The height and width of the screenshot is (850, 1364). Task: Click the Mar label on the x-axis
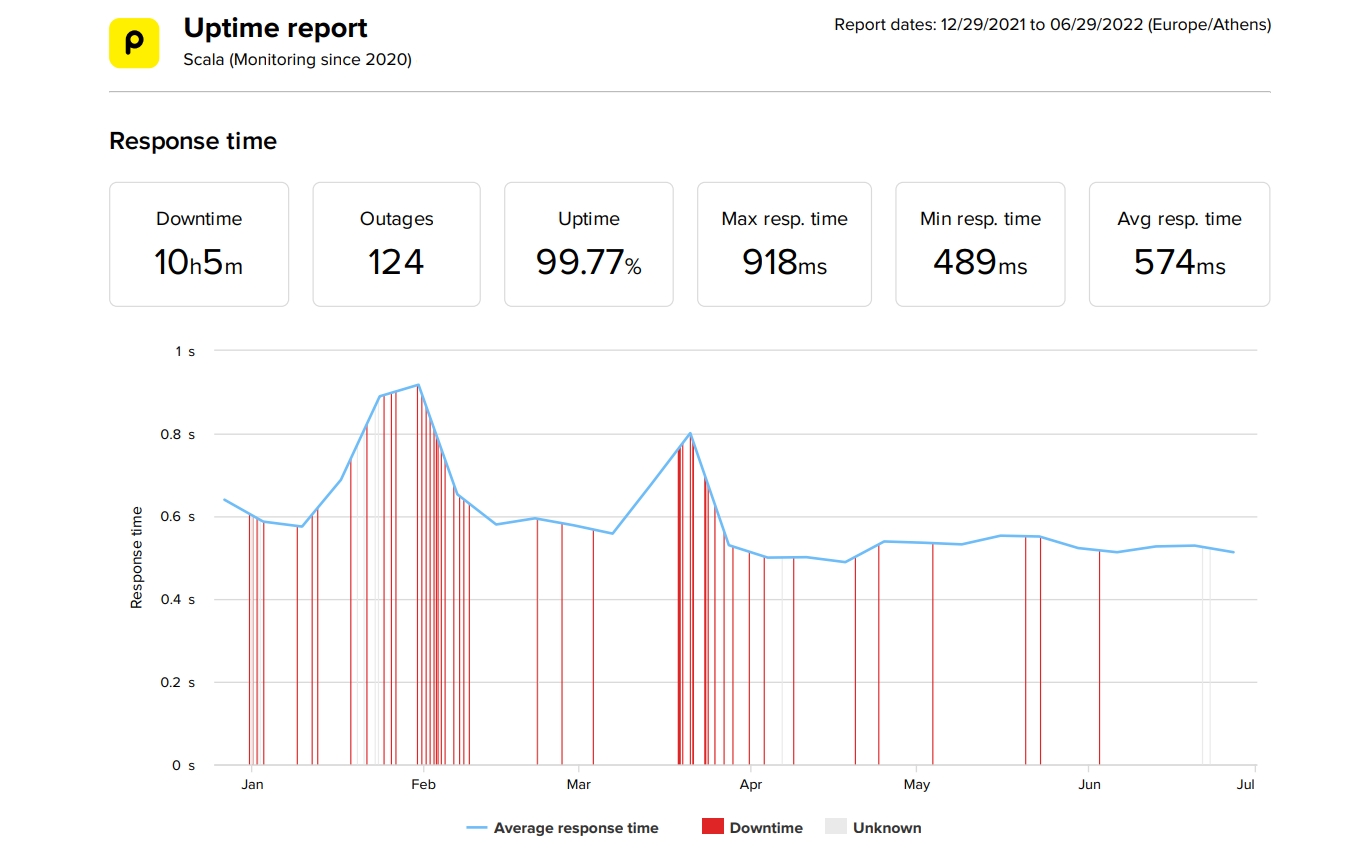click(x=578, y=785)
